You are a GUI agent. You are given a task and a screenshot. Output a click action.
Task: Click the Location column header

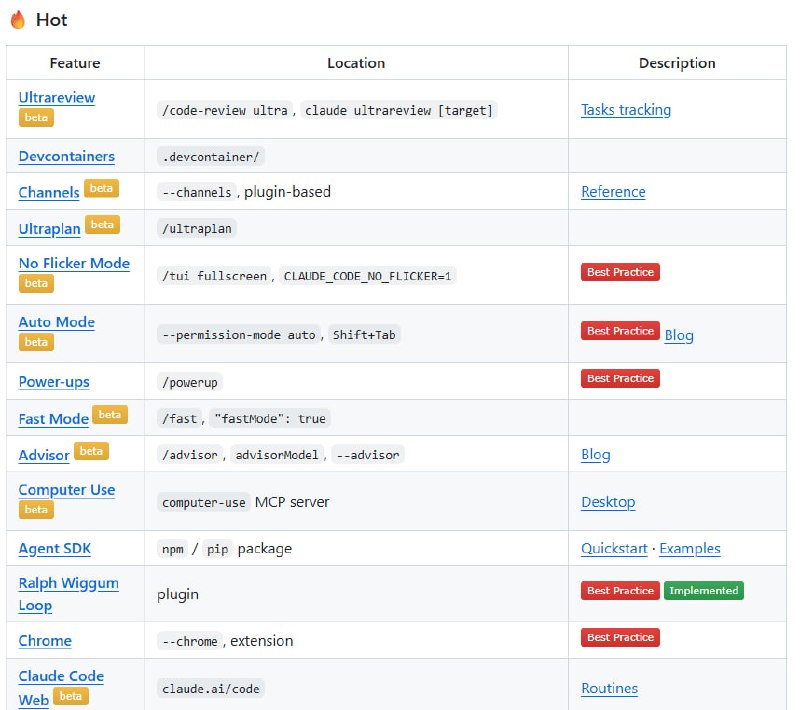pyautogui.click(x=356, y=63)
